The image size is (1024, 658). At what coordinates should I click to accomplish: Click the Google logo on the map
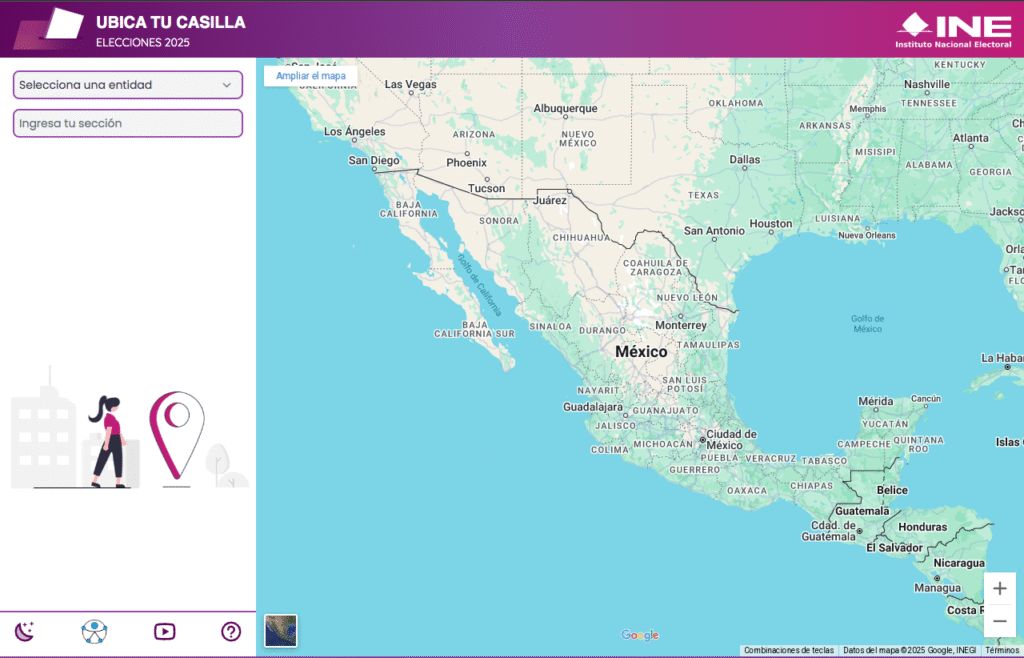coord(640,635)
